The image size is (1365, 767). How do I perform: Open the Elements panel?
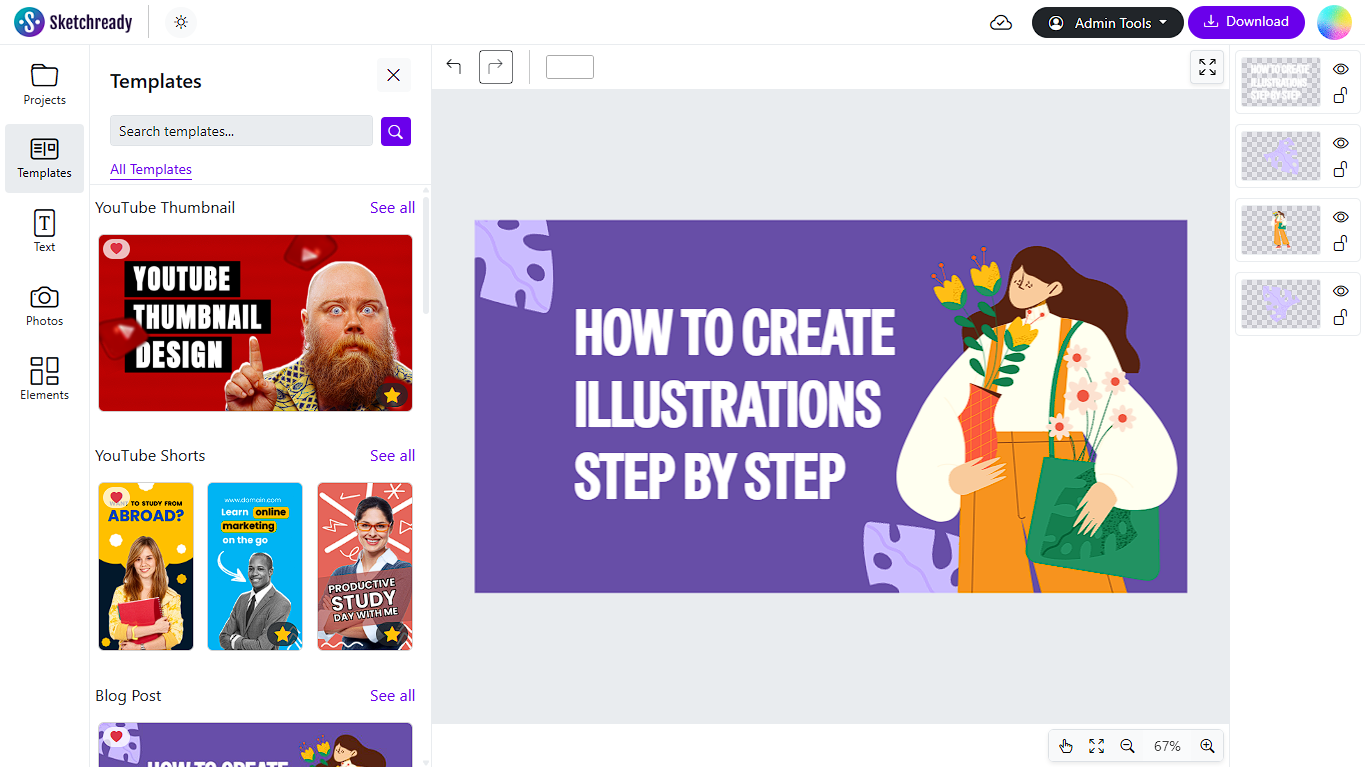[x=44, y=379]
